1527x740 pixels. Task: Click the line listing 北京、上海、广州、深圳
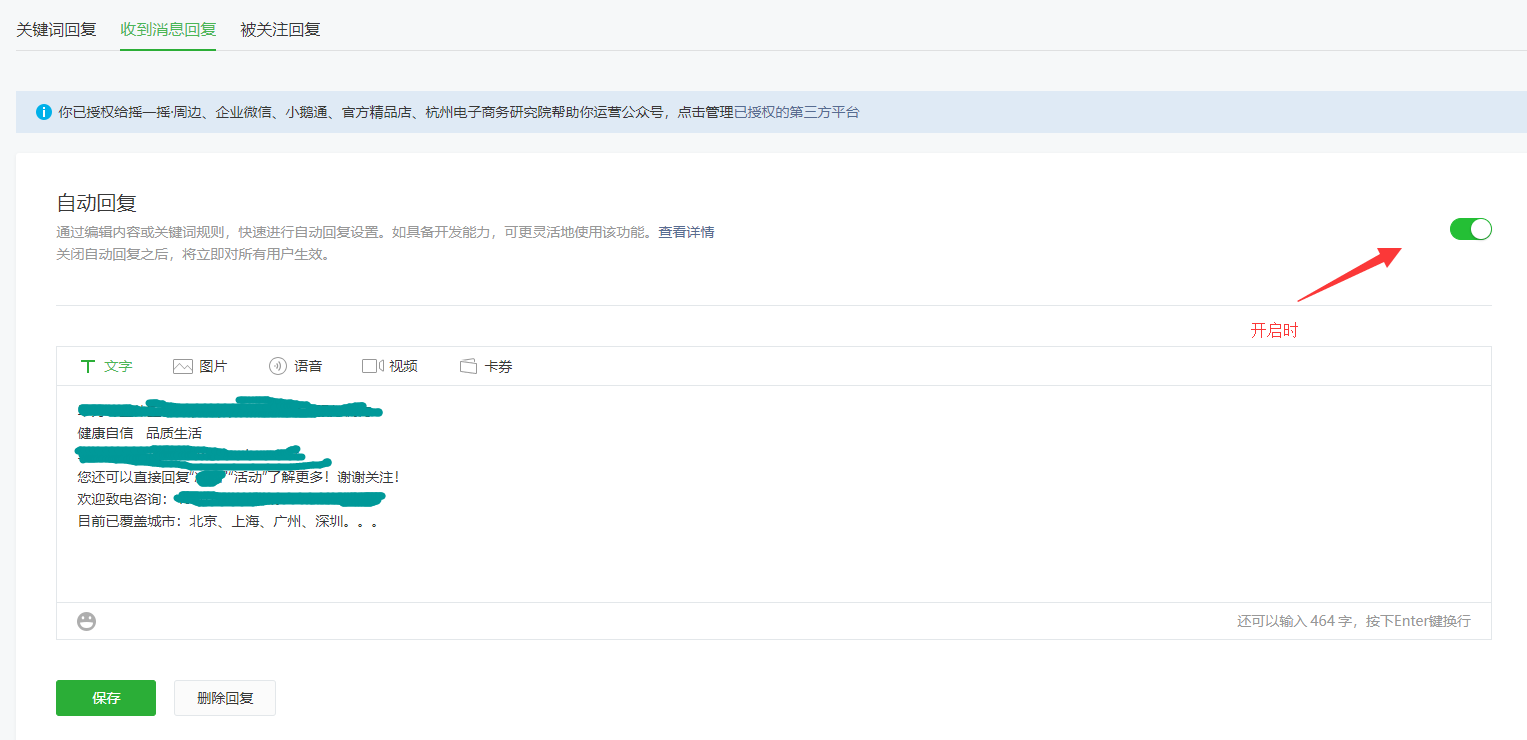click(x=228, y=521)
